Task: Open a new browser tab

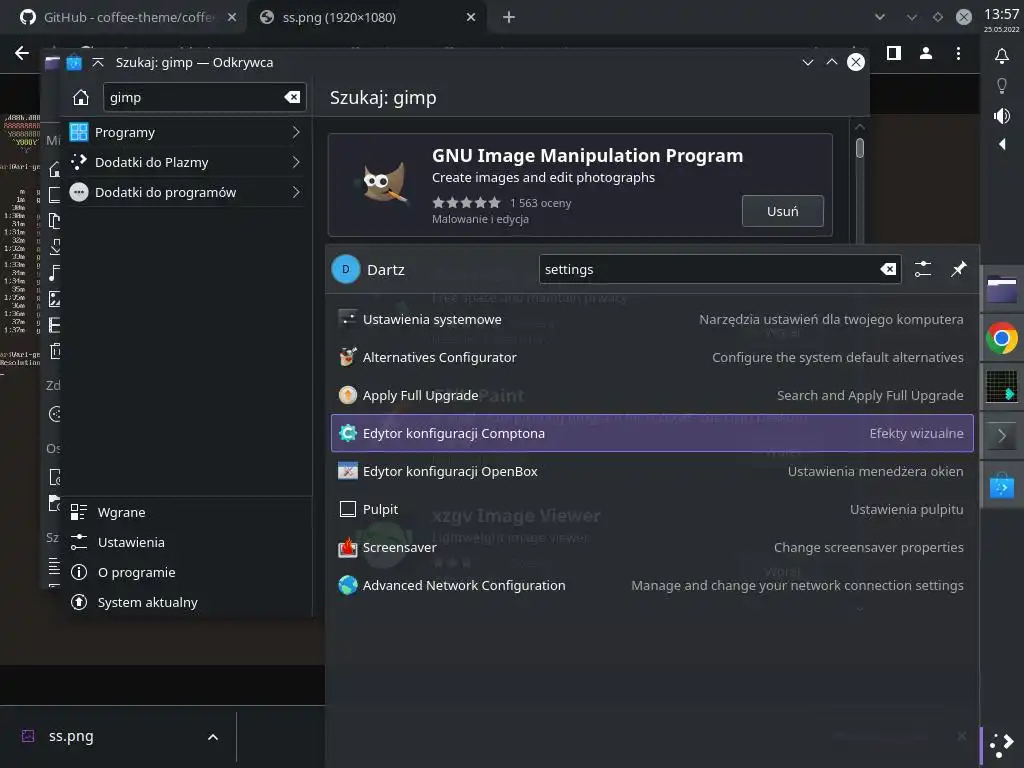Action: pyautogui.click(x=509, y=17)
